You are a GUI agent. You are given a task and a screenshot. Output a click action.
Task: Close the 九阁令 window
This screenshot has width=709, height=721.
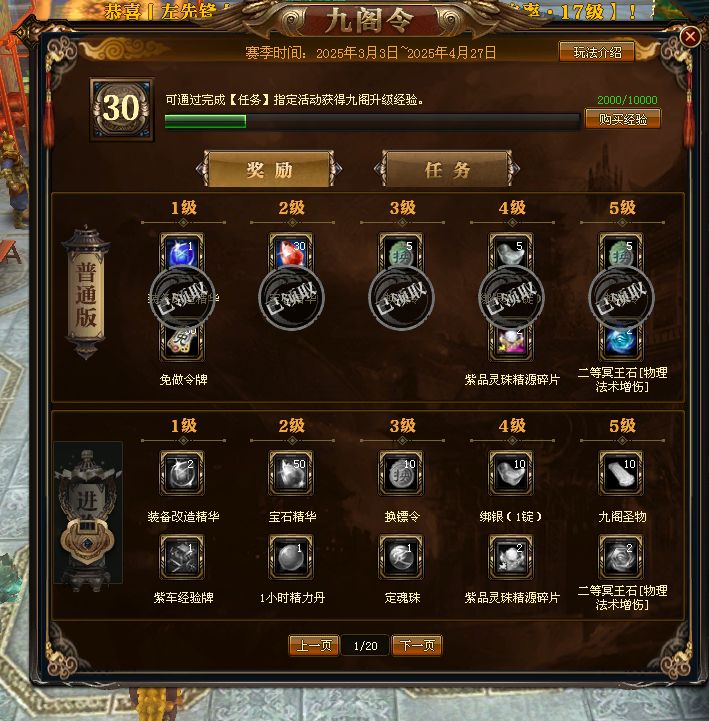click(x=690, y=36)
